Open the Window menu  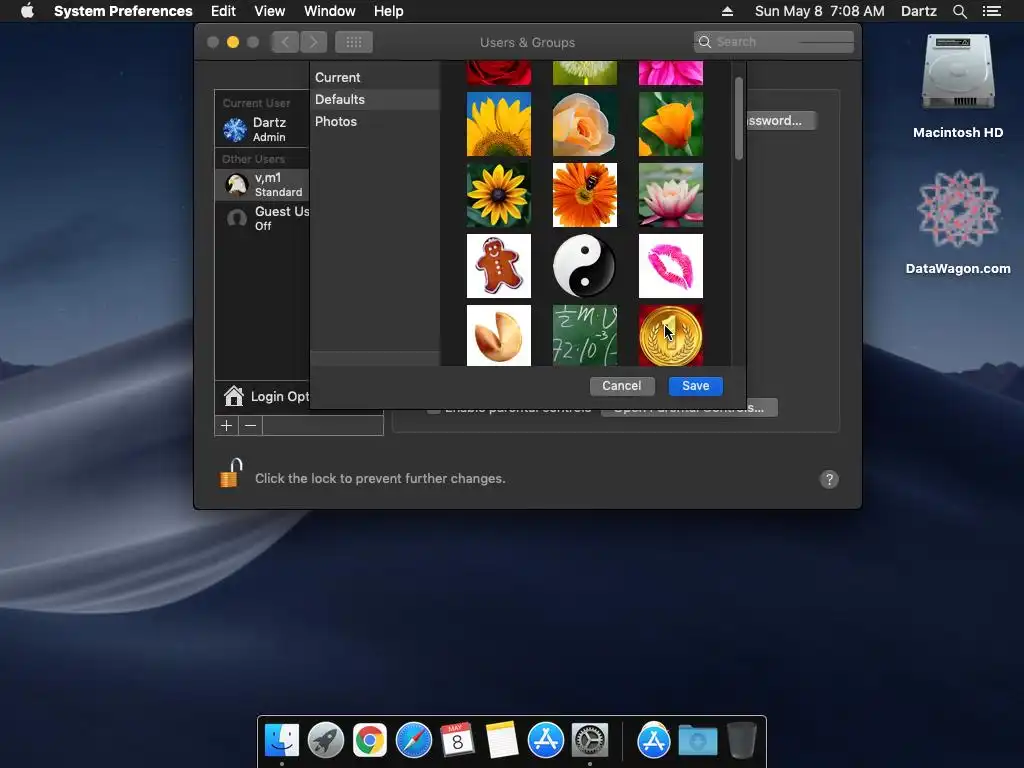[330, 11]
